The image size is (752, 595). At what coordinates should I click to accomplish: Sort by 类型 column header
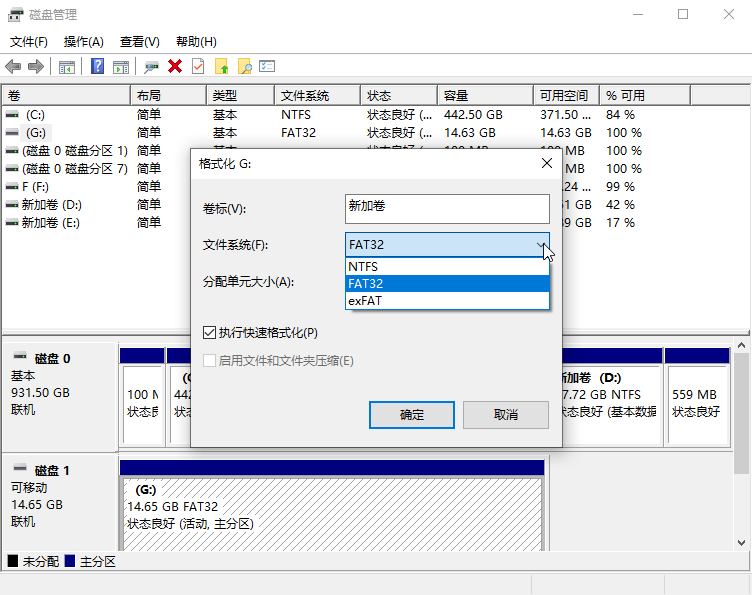tap(240, 95)
